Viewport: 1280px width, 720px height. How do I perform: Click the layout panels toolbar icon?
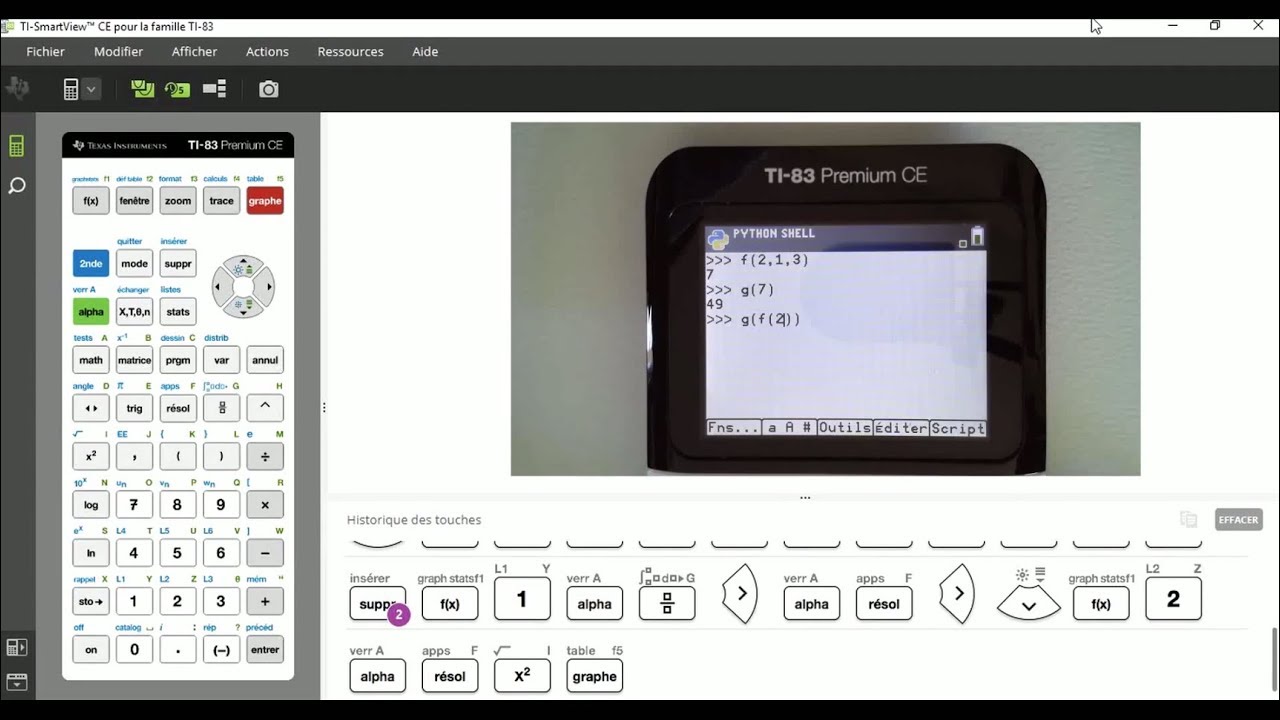pos(214,89)
